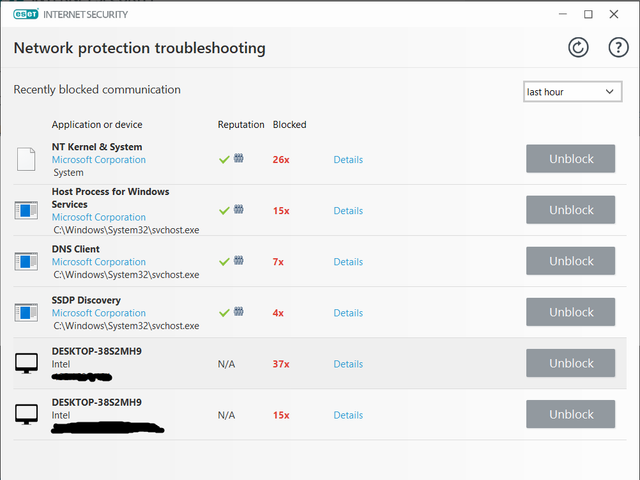Unblock DNS Client

[571, 261]
